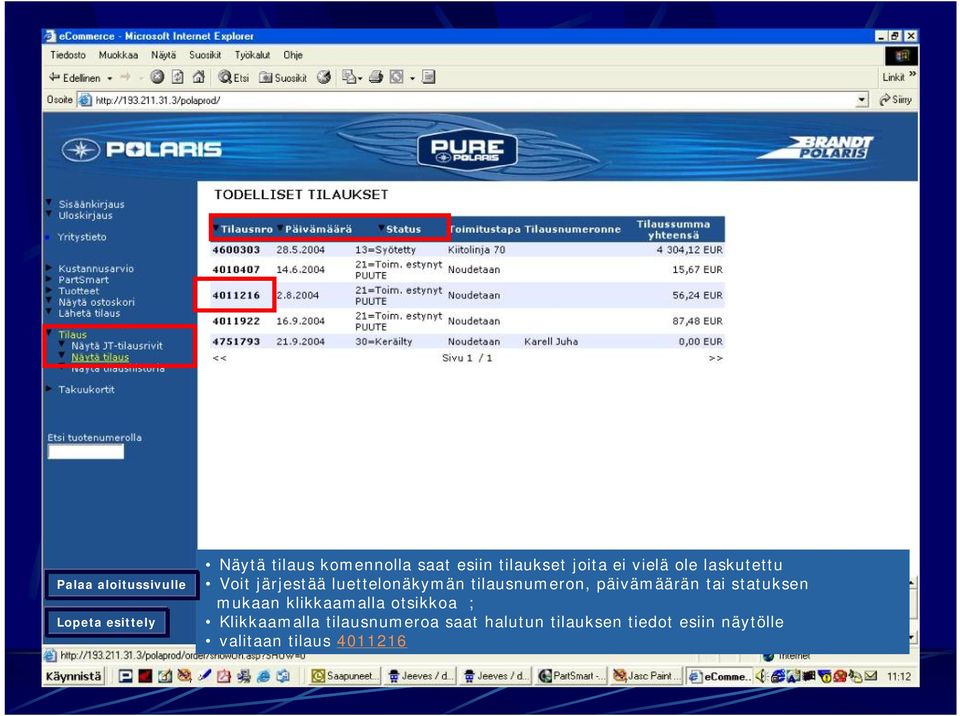Click the speaker volume tray icon
Image resolution: width=960 pixels, height=716 pixels.
click(762, 676)
